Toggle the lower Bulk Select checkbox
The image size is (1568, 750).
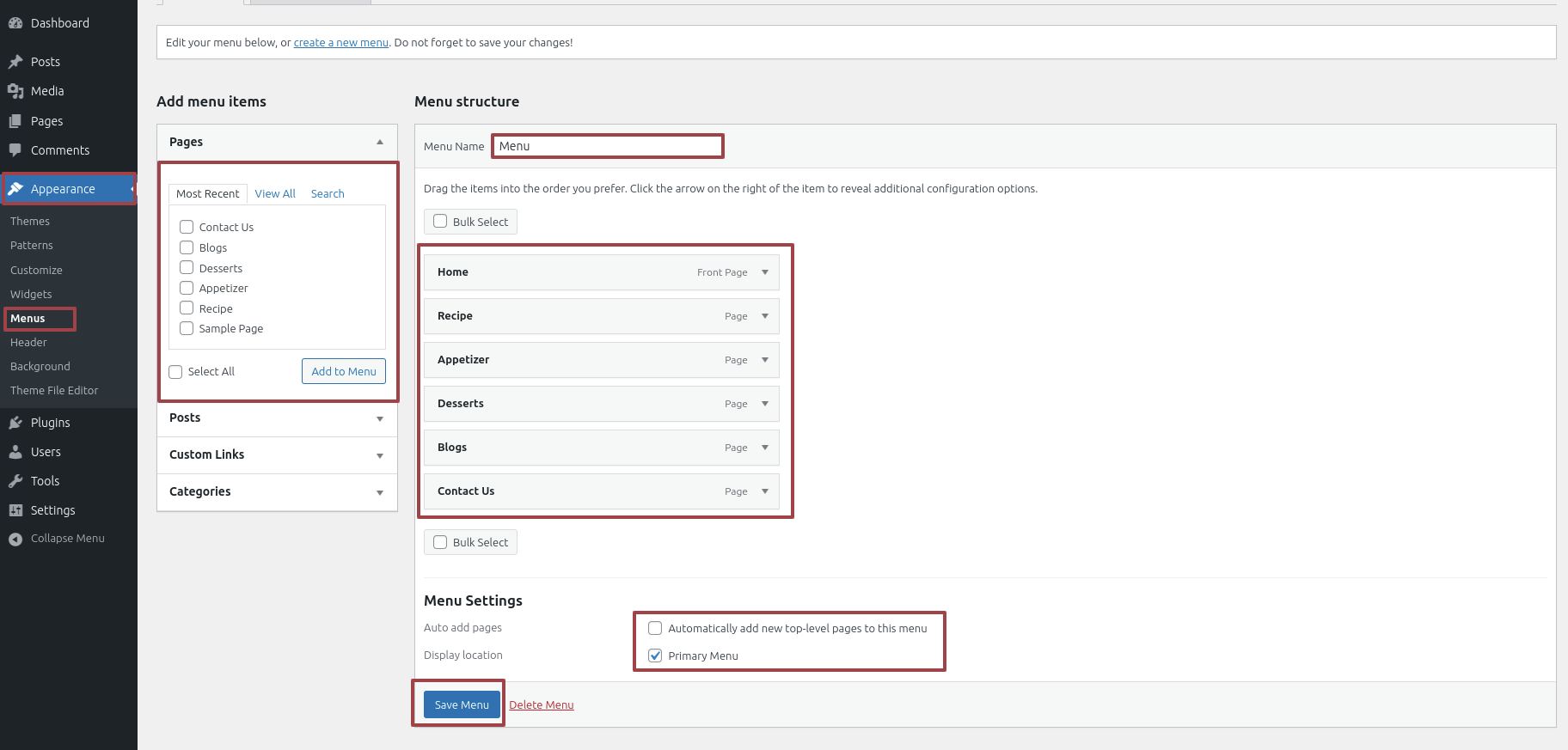440,542
